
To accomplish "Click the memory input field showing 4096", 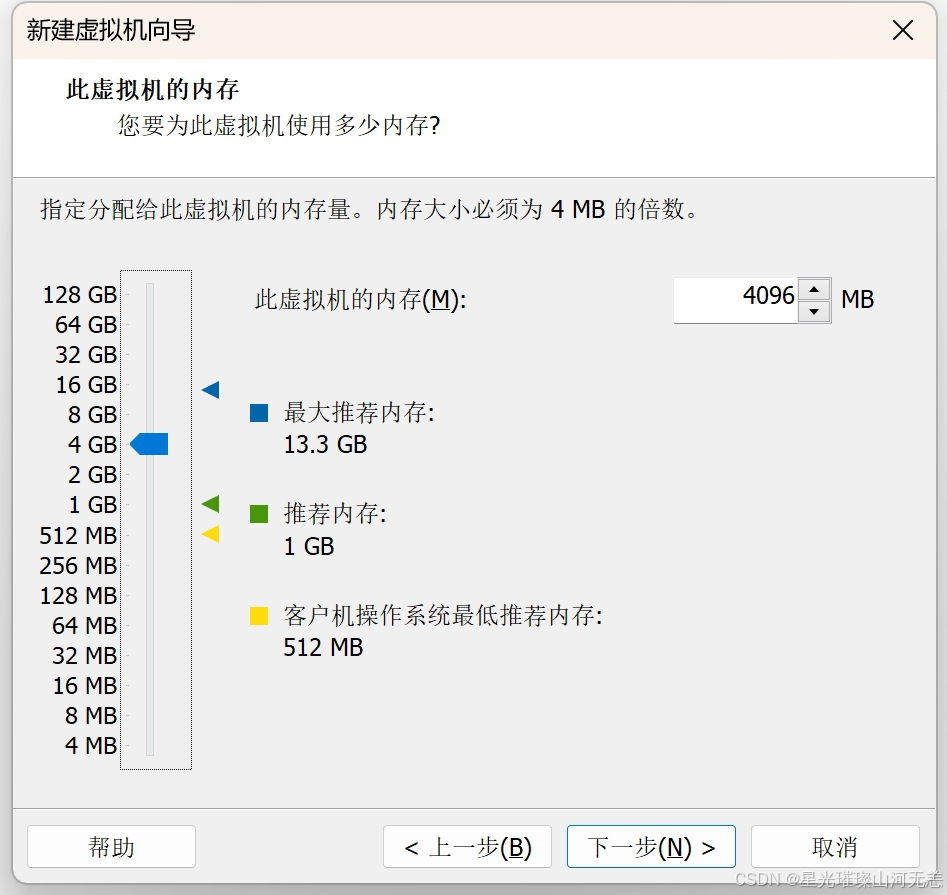I will coord(736,300).
